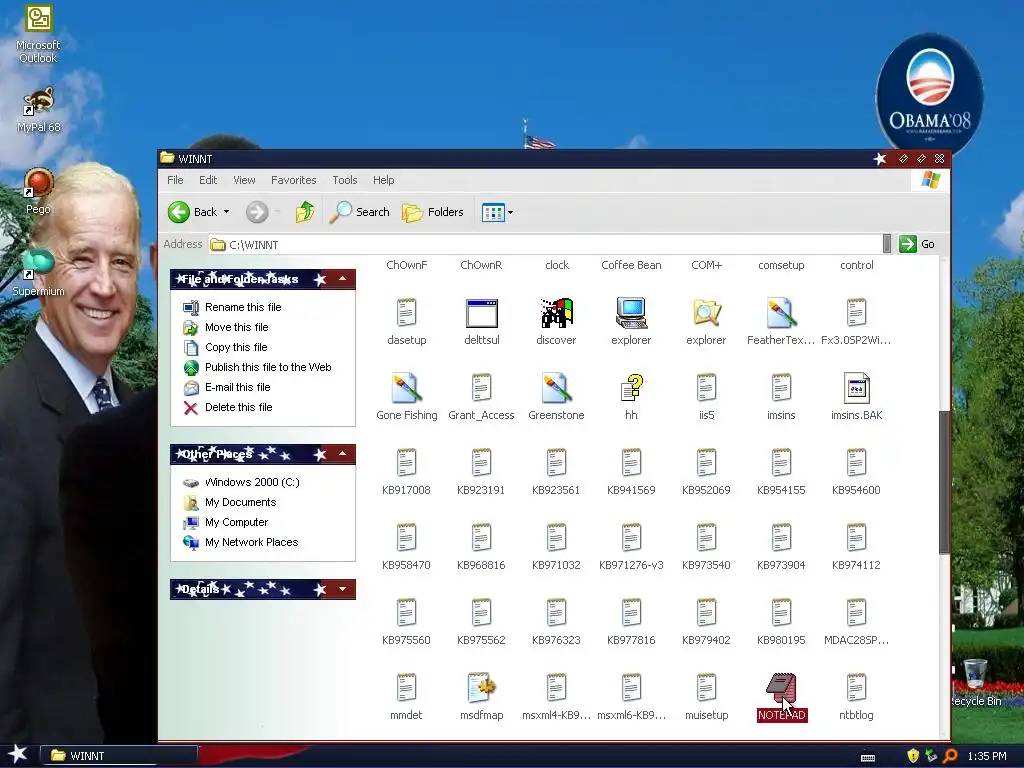
Task: Select the iis5 log file
Action: (706, 397)
